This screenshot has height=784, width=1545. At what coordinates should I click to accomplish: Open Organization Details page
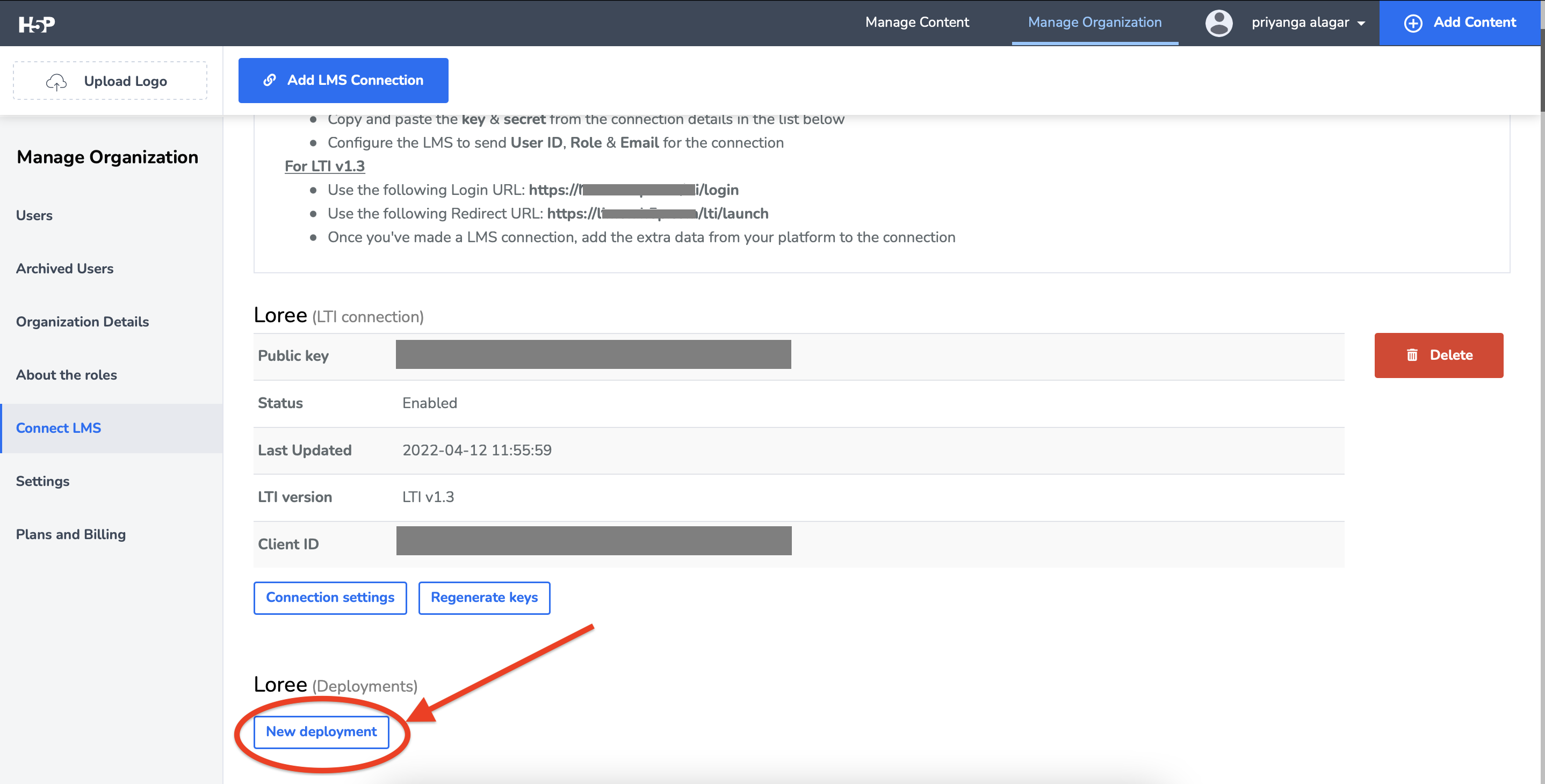(x=82, y=321)
